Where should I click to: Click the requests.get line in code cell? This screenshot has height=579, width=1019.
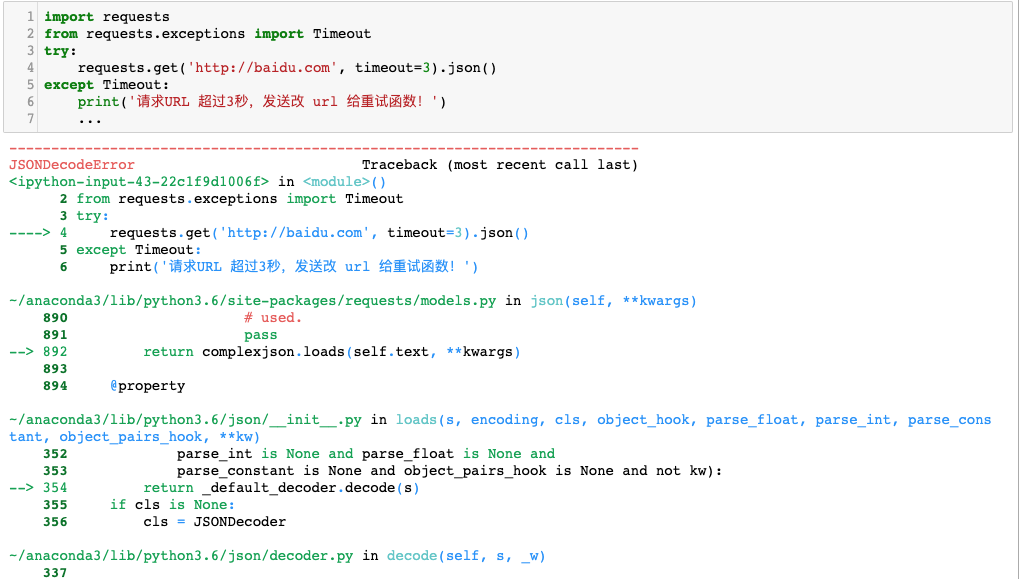click(287, 68)
